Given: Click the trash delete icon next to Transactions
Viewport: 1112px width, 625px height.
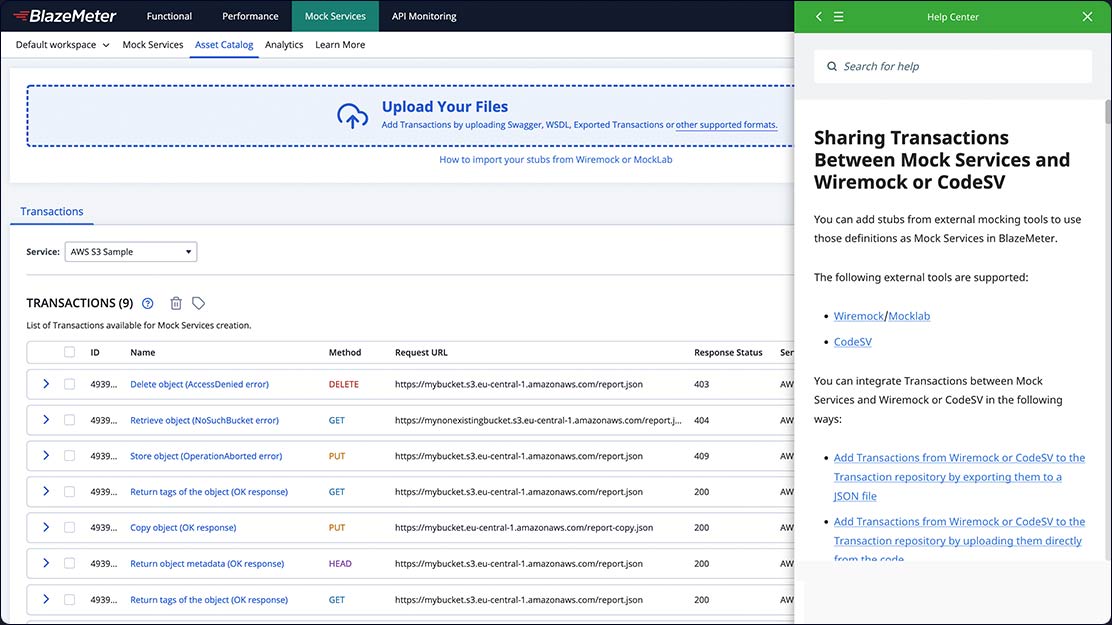Looking at the screenshot, I should 176,304.
